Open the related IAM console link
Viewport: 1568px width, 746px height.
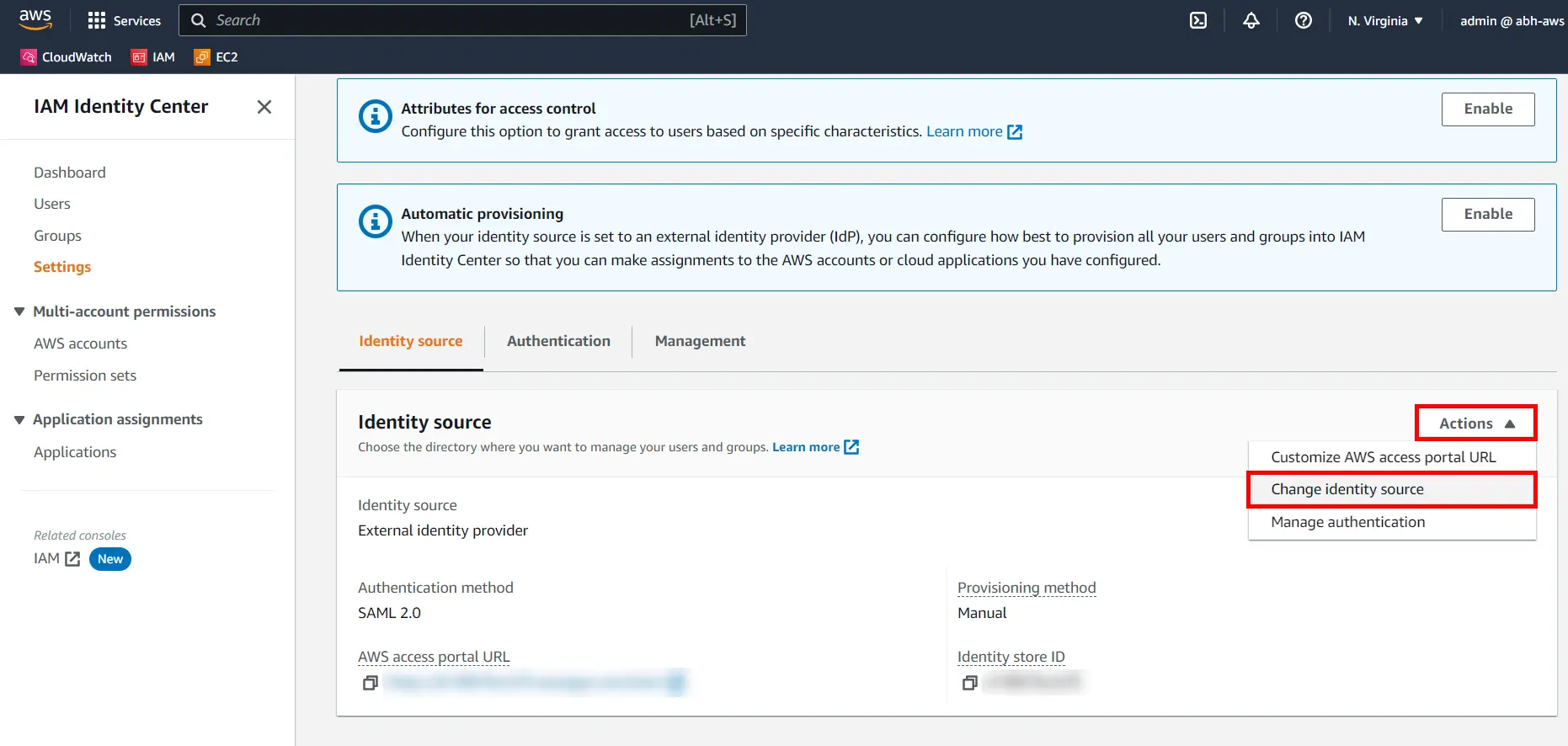47,559
